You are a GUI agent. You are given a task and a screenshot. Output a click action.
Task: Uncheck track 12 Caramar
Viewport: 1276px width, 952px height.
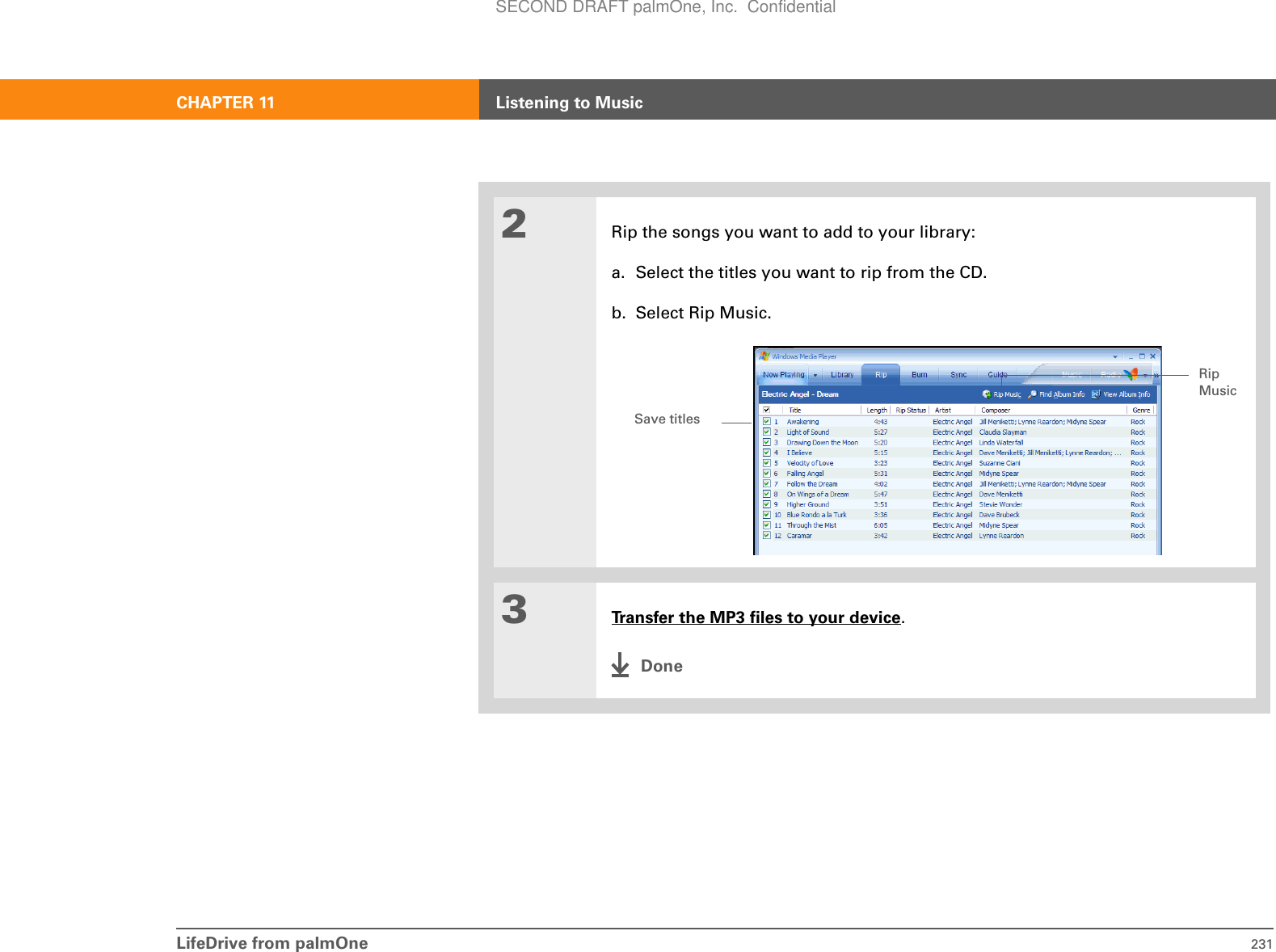coord(767,535)
